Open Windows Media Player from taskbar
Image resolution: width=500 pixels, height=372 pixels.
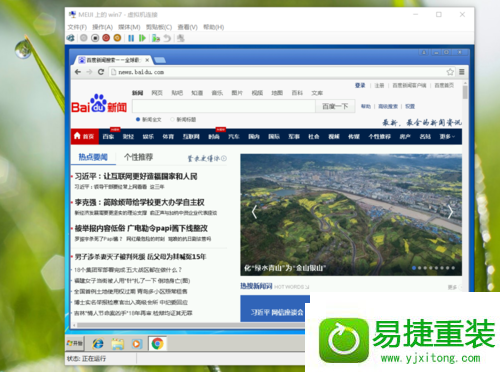(x=137, y=344)
